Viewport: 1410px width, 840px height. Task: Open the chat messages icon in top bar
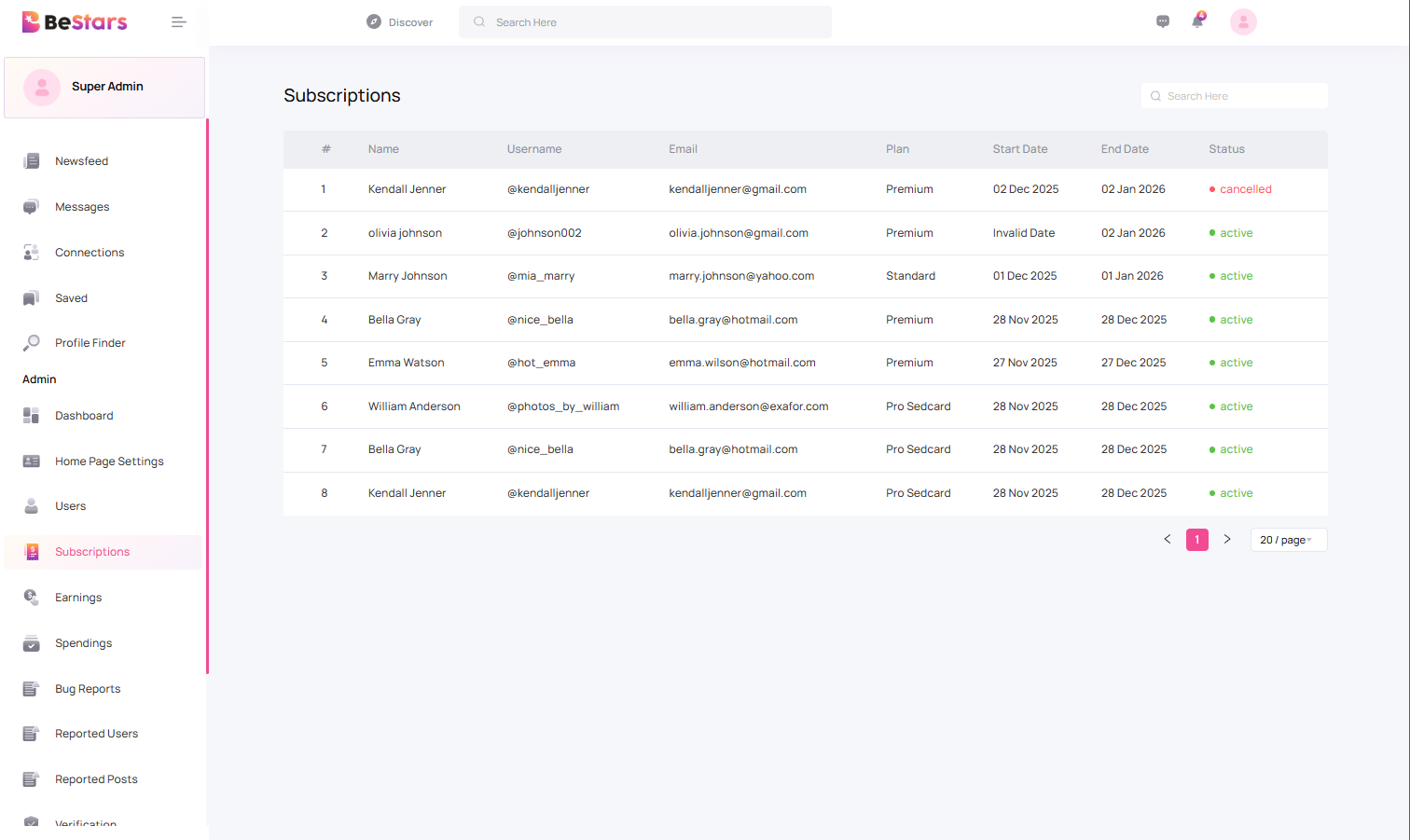[x=1162, y=21]
